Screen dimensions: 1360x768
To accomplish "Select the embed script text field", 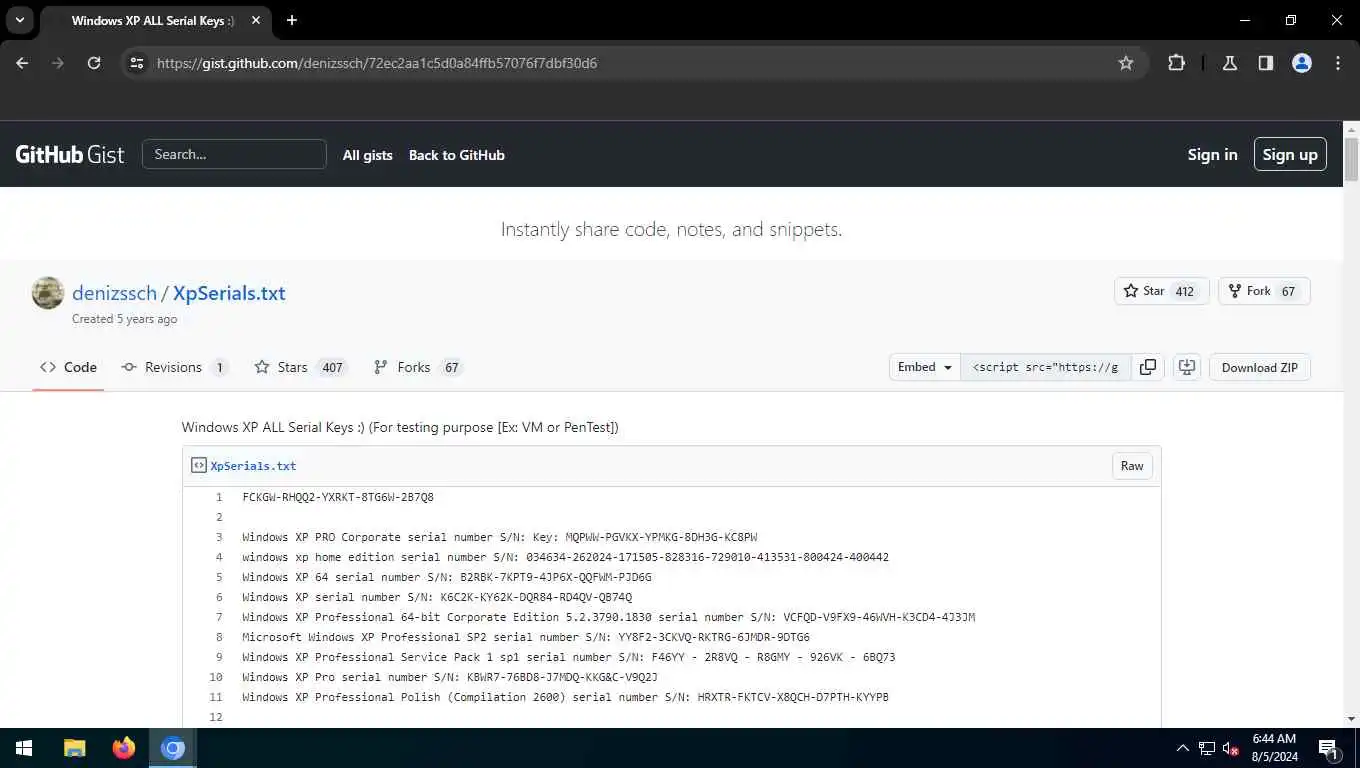I will pos(1046,367).
